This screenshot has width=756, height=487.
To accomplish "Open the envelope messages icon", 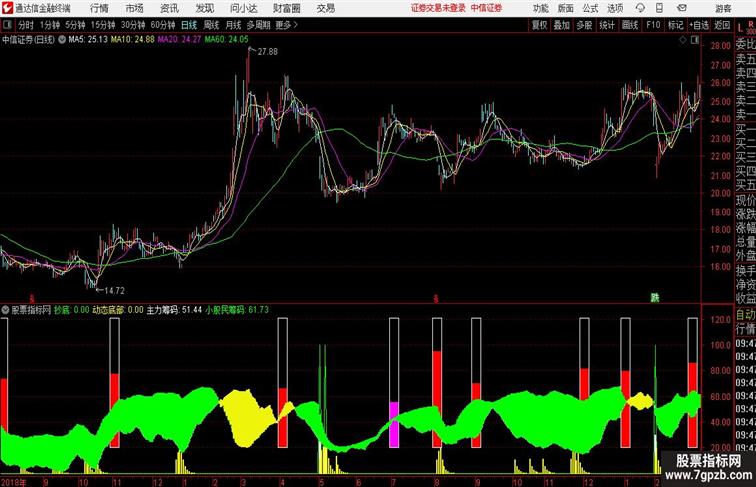I will 682,8.
